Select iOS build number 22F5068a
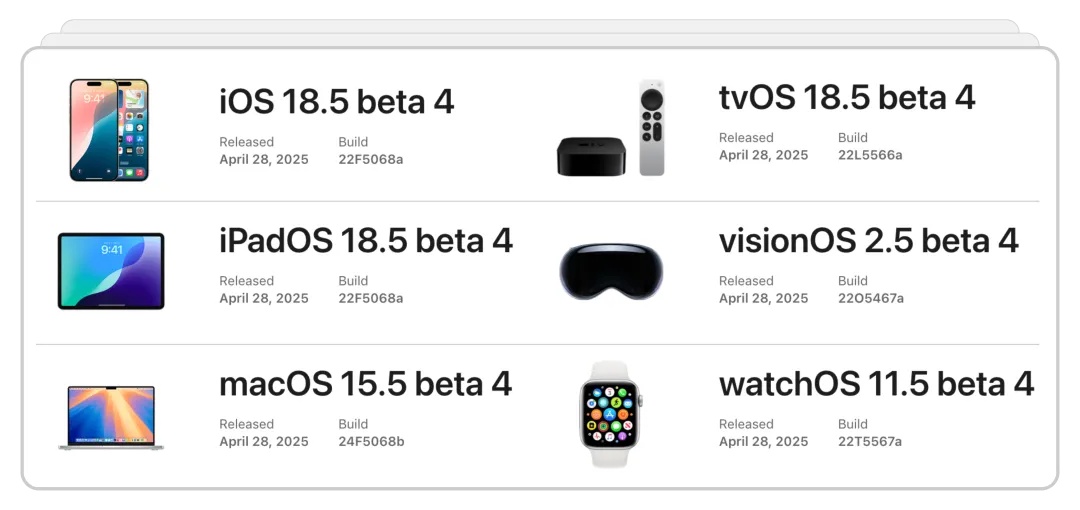Image resolution: width=1080 pixels, height=510 pixels. 371,160
